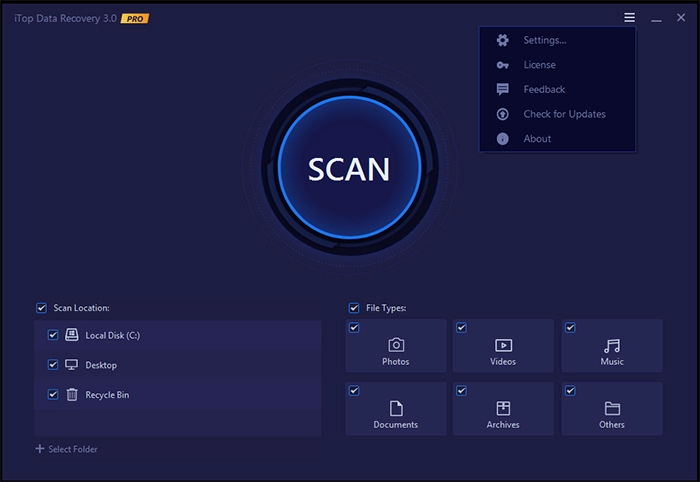Click the Recycle Bin trash icon
Screen dimensions: 700x482
tap(72, 395)
